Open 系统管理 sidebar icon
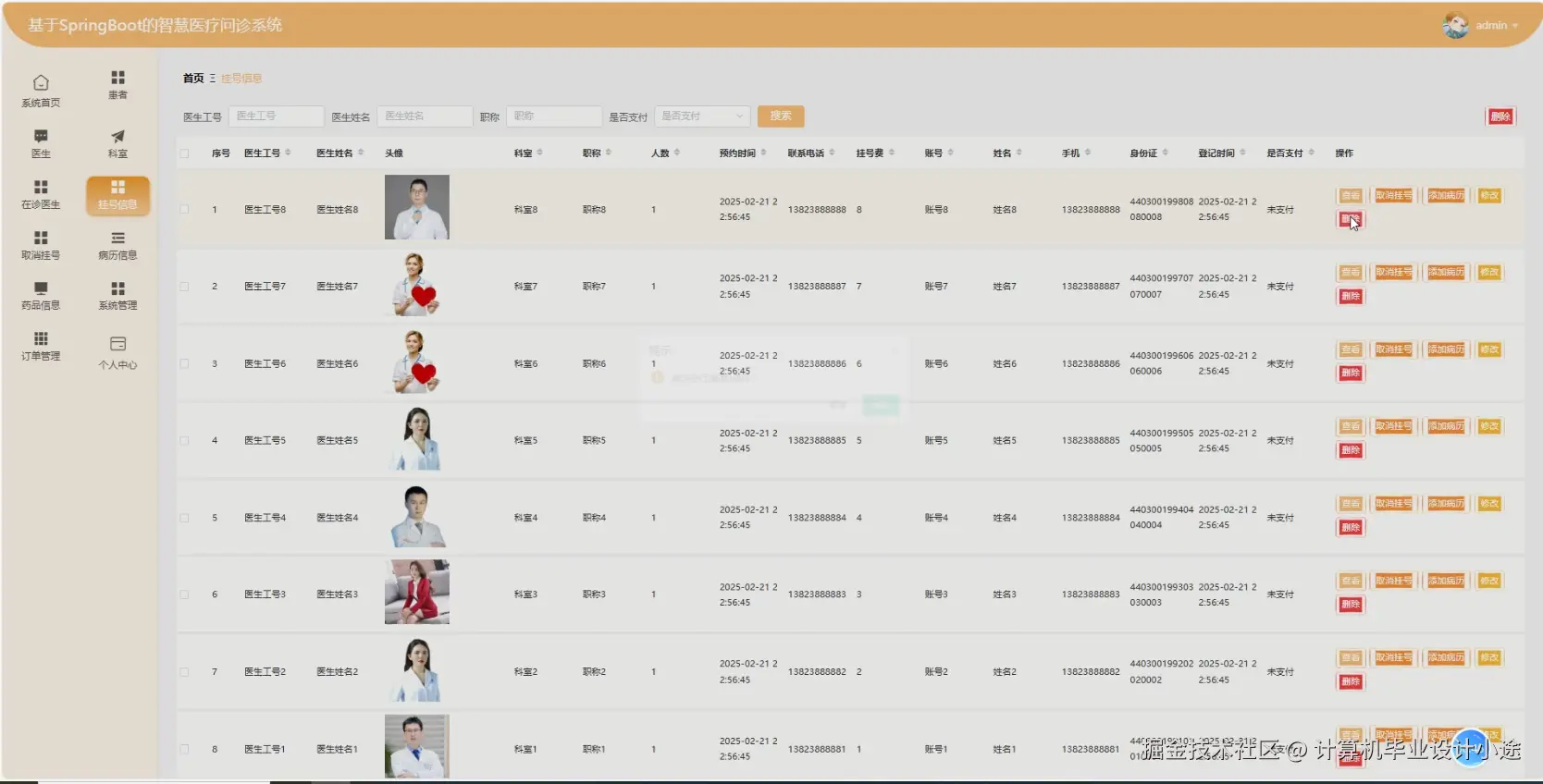This screenshot has height=784, width=1543. (117, 288)
